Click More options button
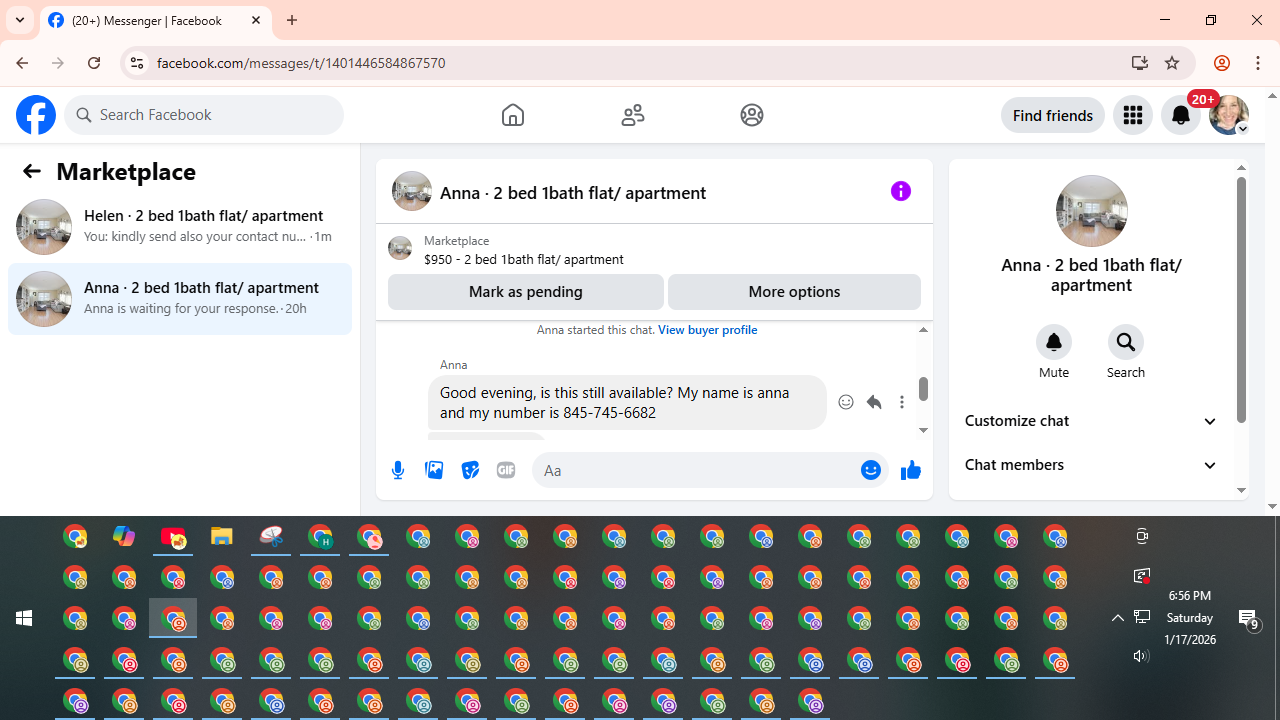 click(x=794, y=292)
